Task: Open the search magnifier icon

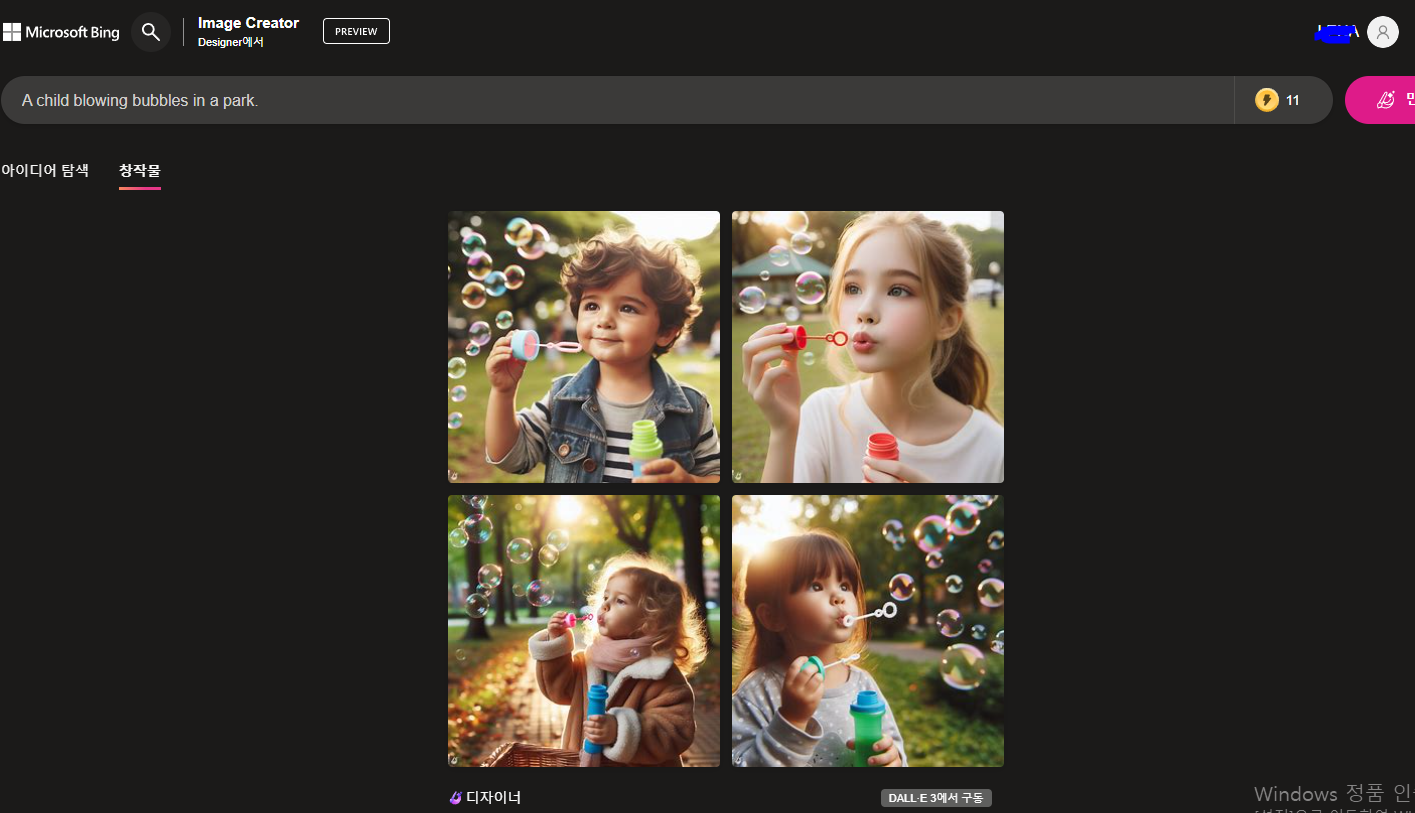Action: pyautogui.click(x=151, y=32)
